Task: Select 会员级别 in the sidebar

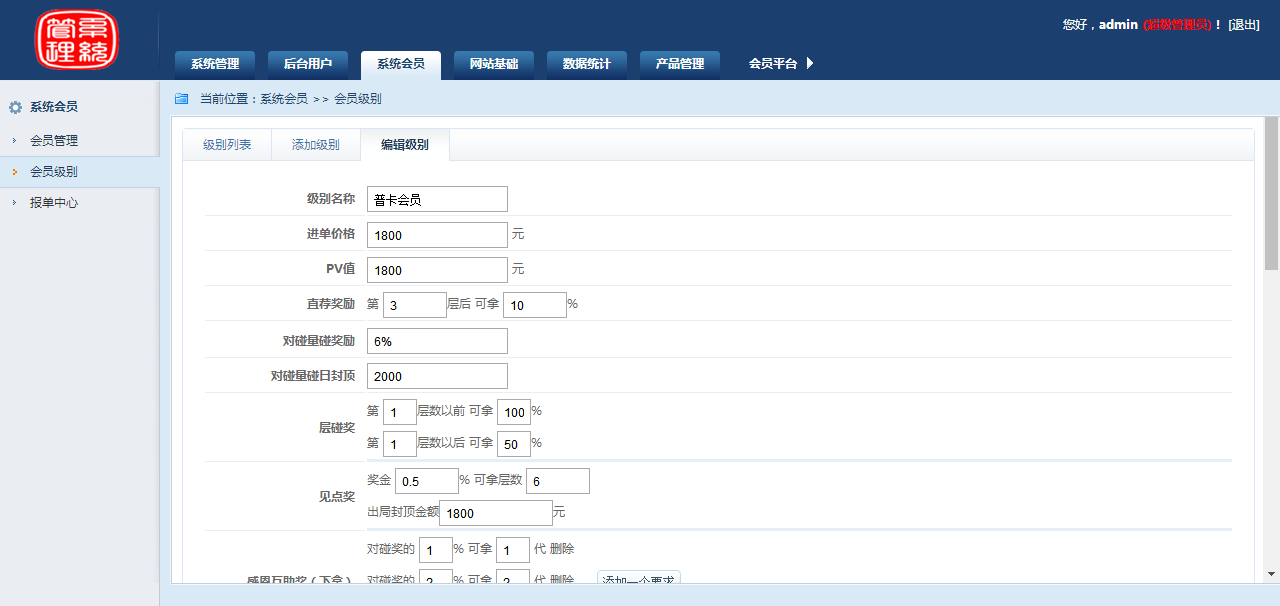Action: 54,172
